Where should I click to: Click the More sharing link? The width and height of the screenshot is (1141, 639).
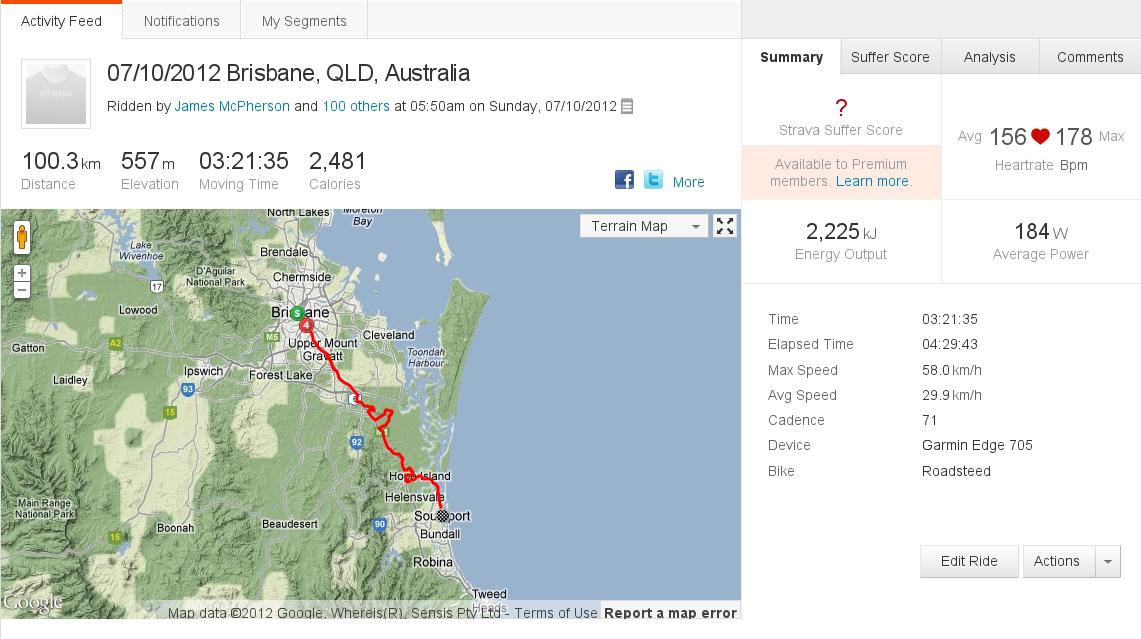click(688, 182)
